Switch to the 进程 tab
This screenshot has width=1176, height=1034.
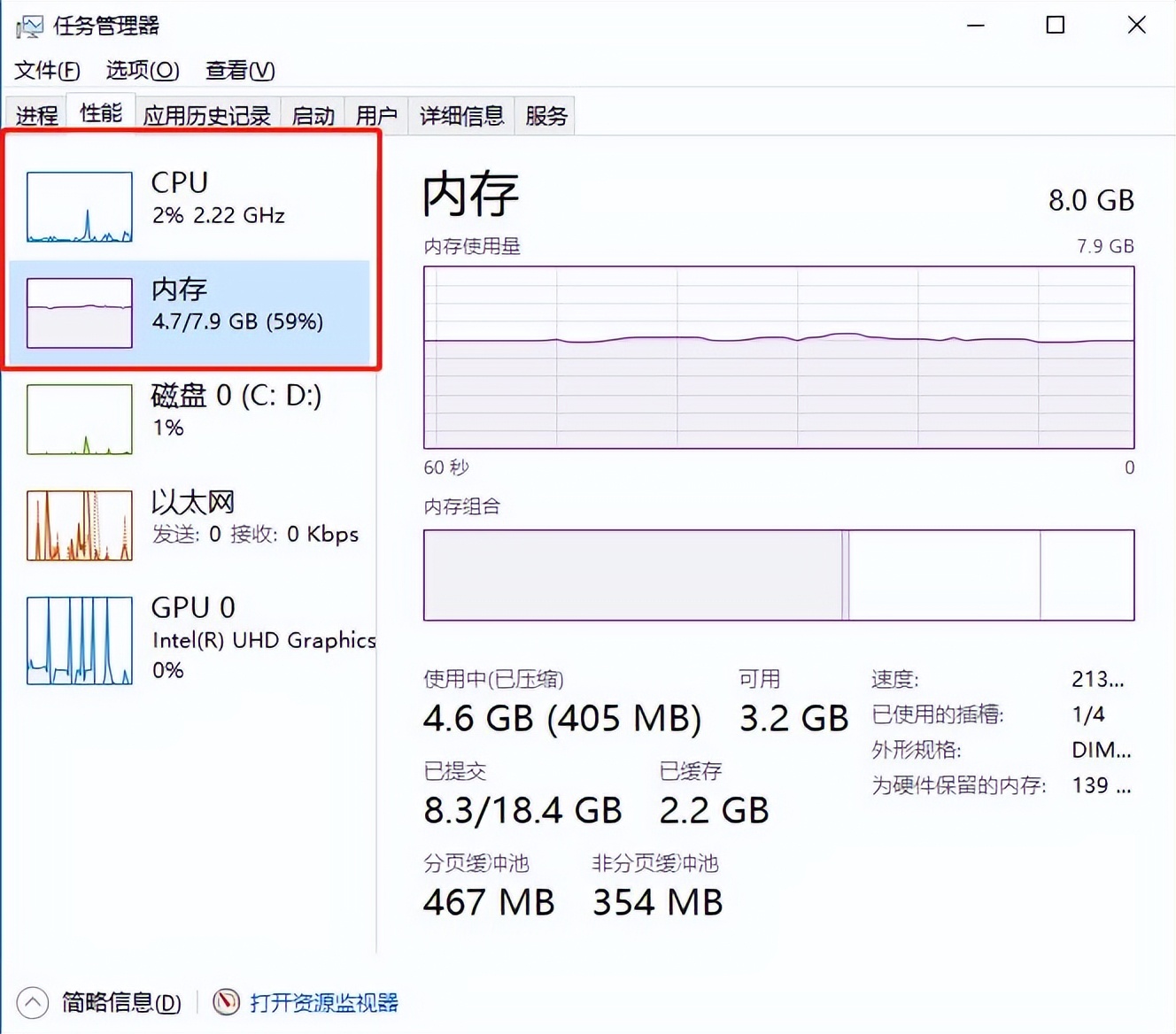click(36, 116)
